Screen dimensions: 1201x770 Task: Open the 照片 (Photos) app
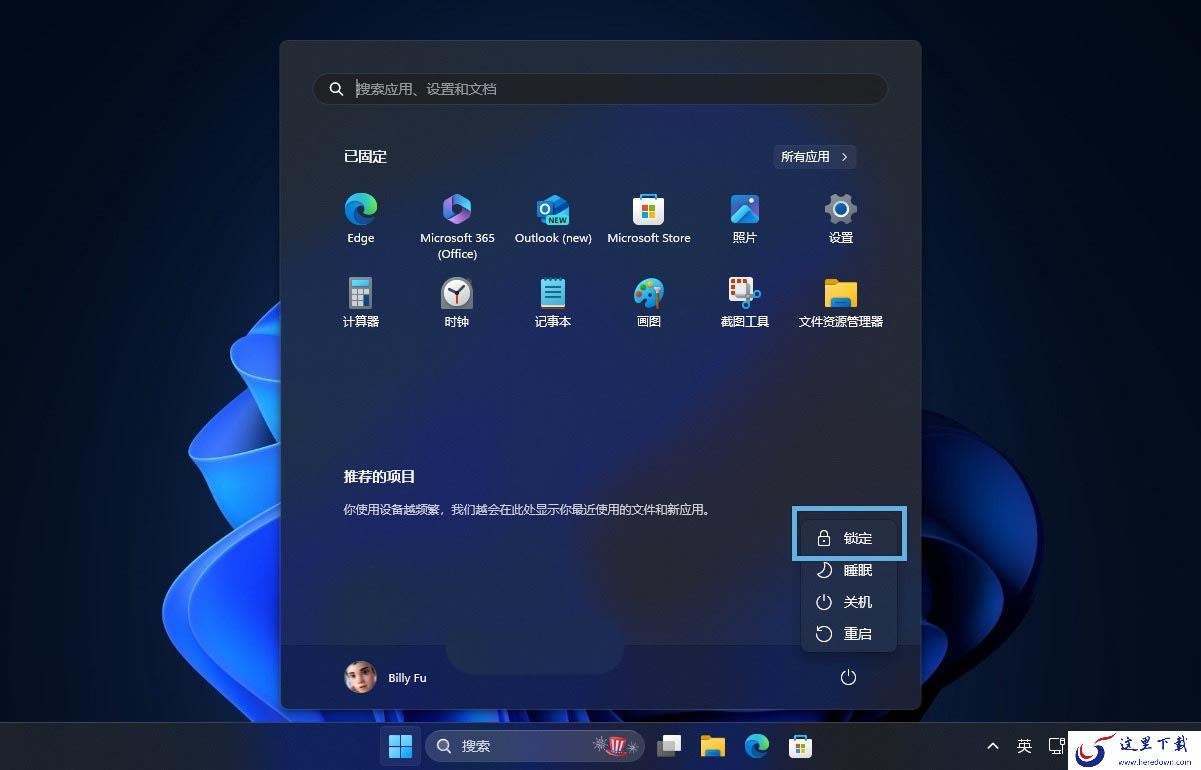[745, 219]
